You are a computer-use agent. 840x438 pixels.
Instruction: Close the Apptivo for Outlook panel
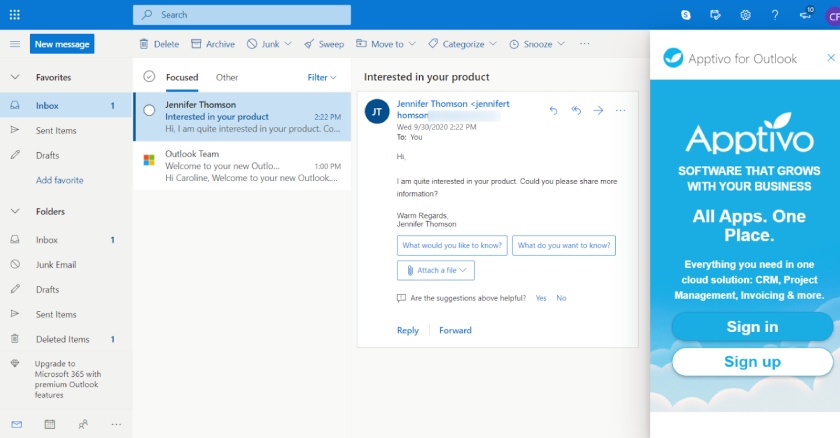click(x=831, y=57)
